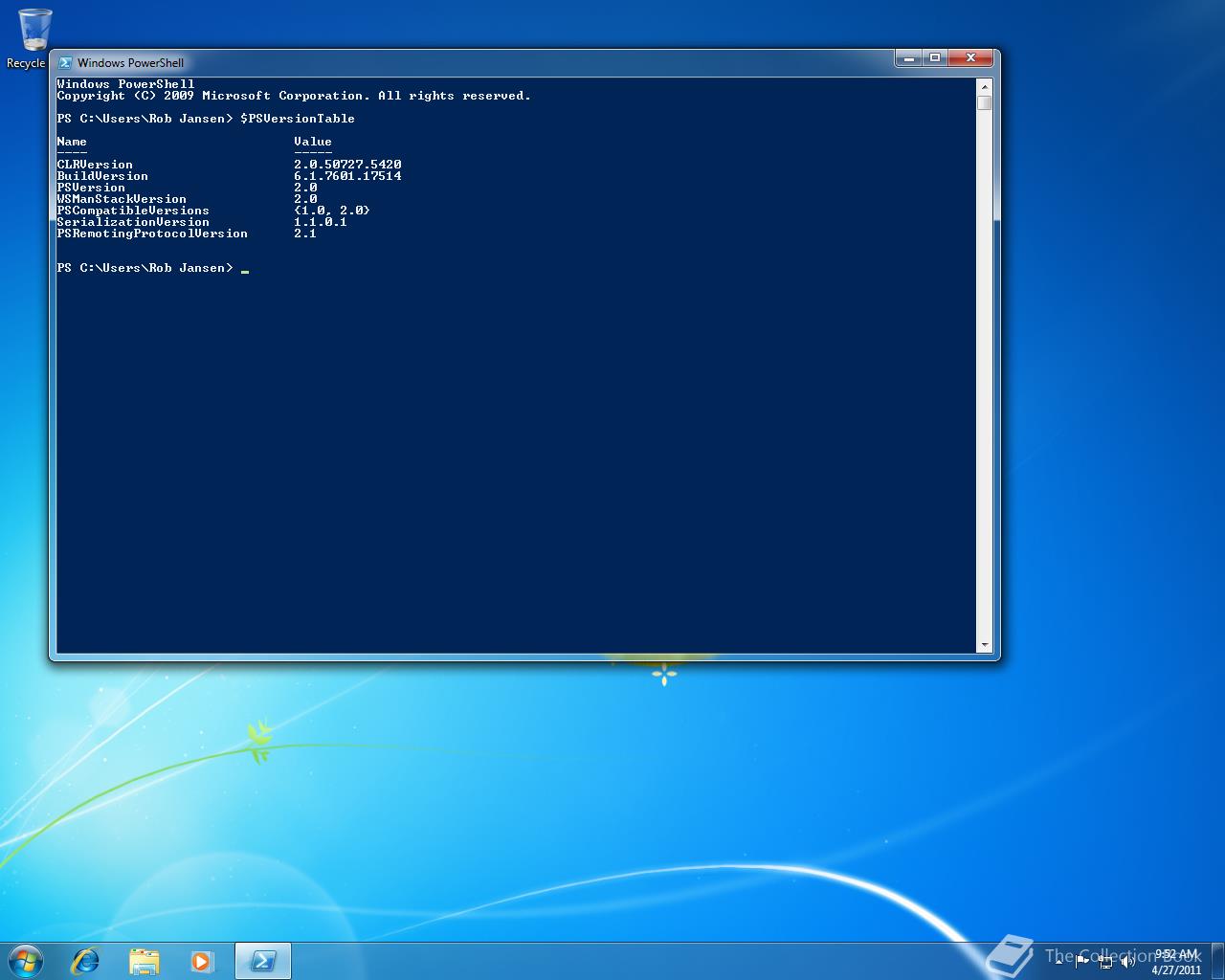Click the PowerShell icon in the window title bar
Image resolution: width=1225 pixels, height=980 pixels.
pos(65,62)
